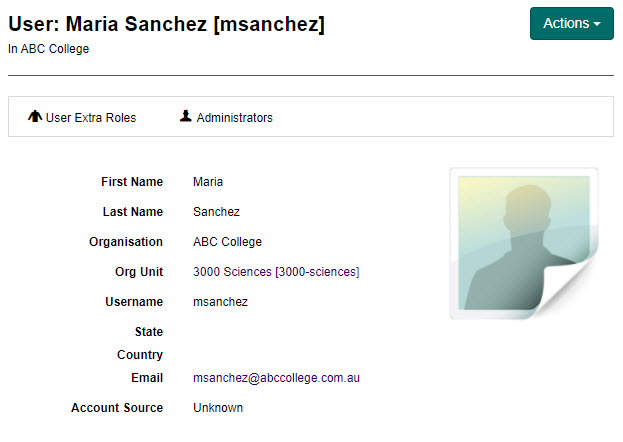
Task: Open the Actions dropdown menu
Action: coord(571,23)
